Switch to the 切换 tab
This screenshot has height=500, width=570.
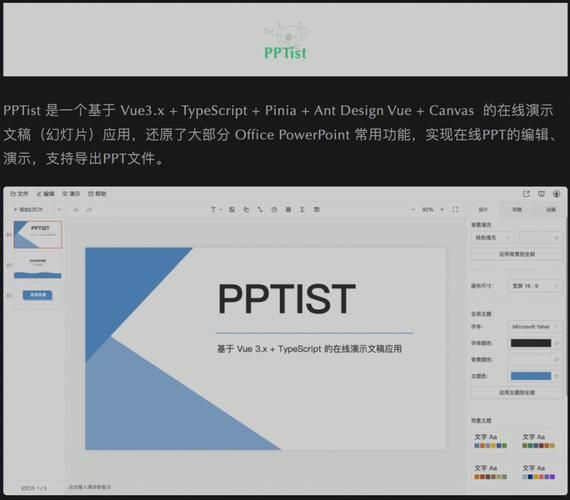(517, 210)
